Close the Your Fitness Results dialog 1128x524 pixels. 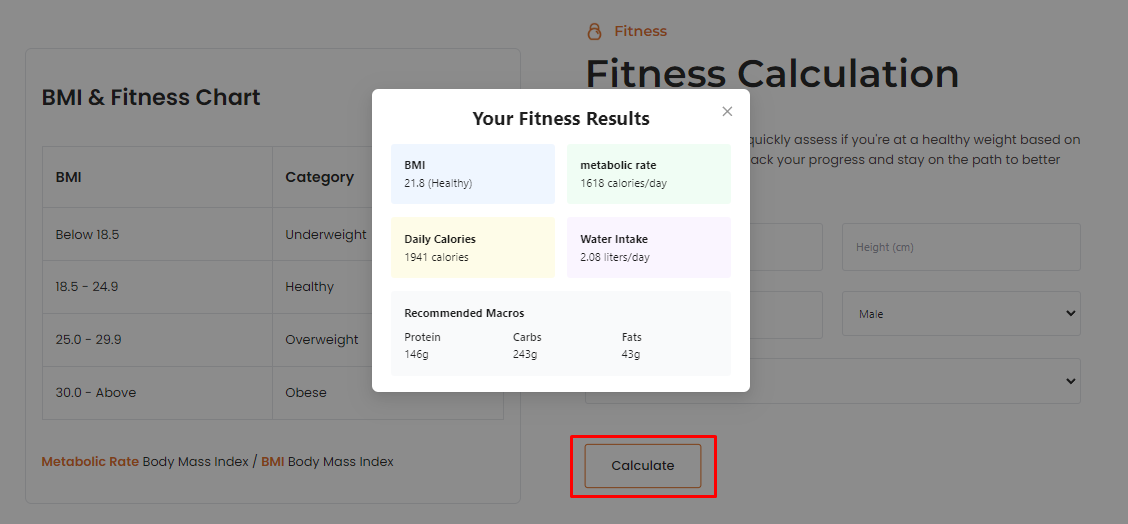727,111
